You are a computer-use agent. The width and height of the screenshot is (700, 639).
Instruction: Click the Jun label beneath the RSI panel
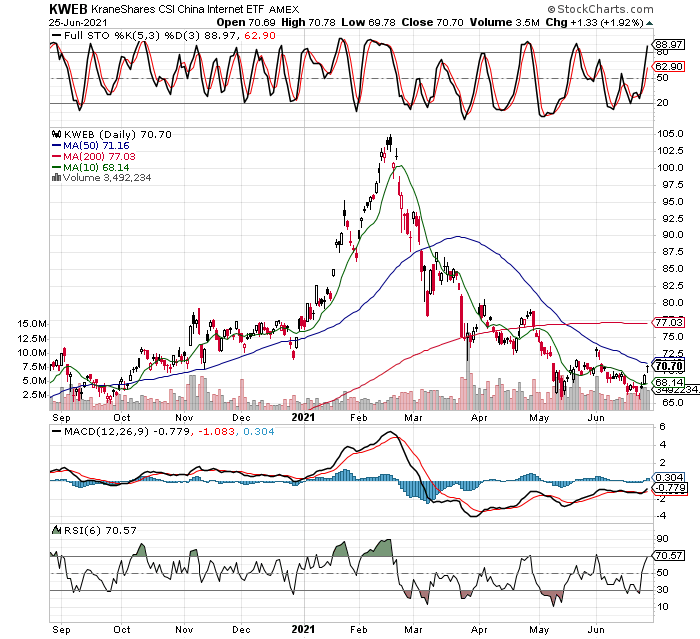pos(596,630)
